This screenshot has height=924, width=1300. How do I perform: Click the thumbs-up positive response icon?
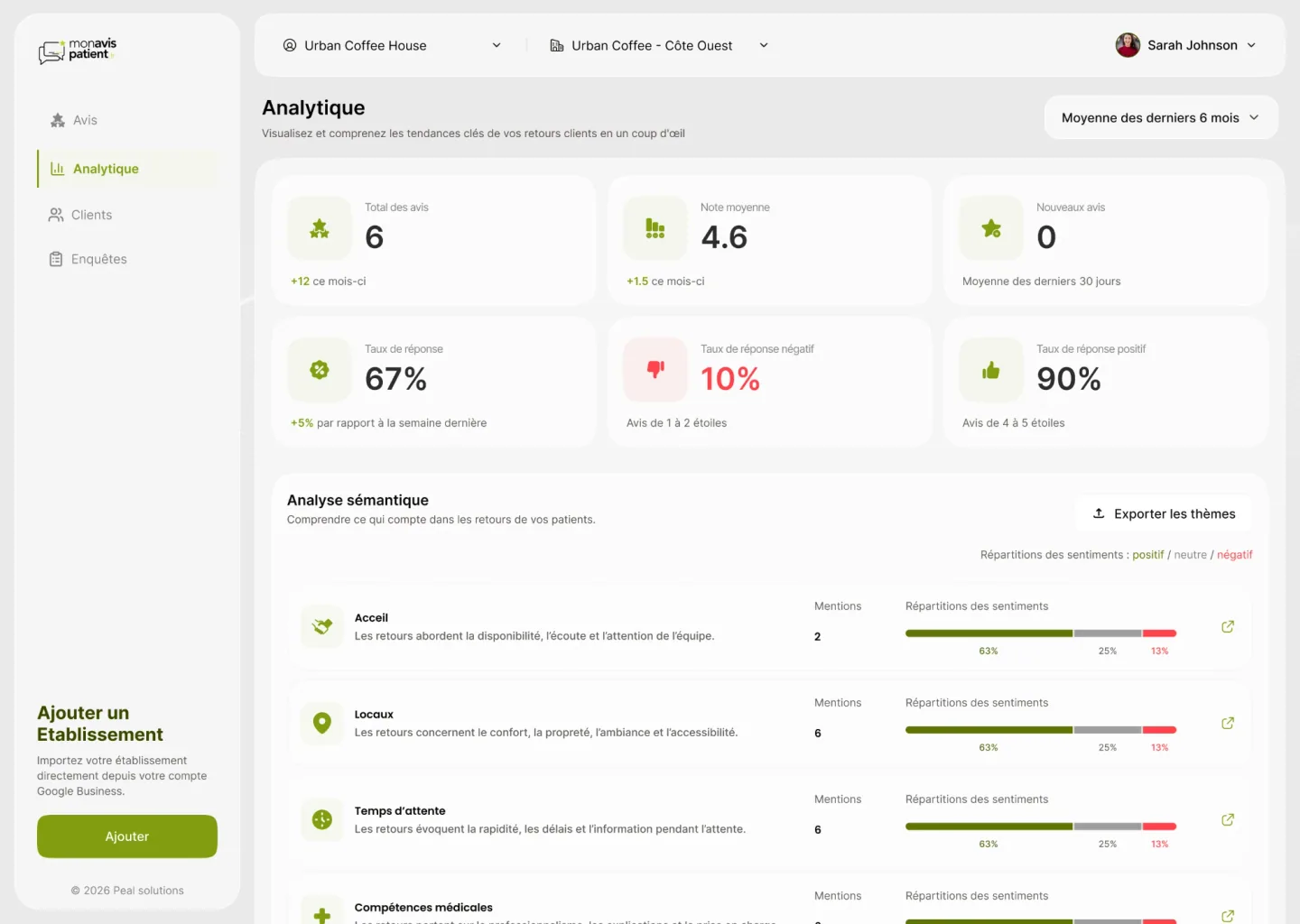pos(991,370)
